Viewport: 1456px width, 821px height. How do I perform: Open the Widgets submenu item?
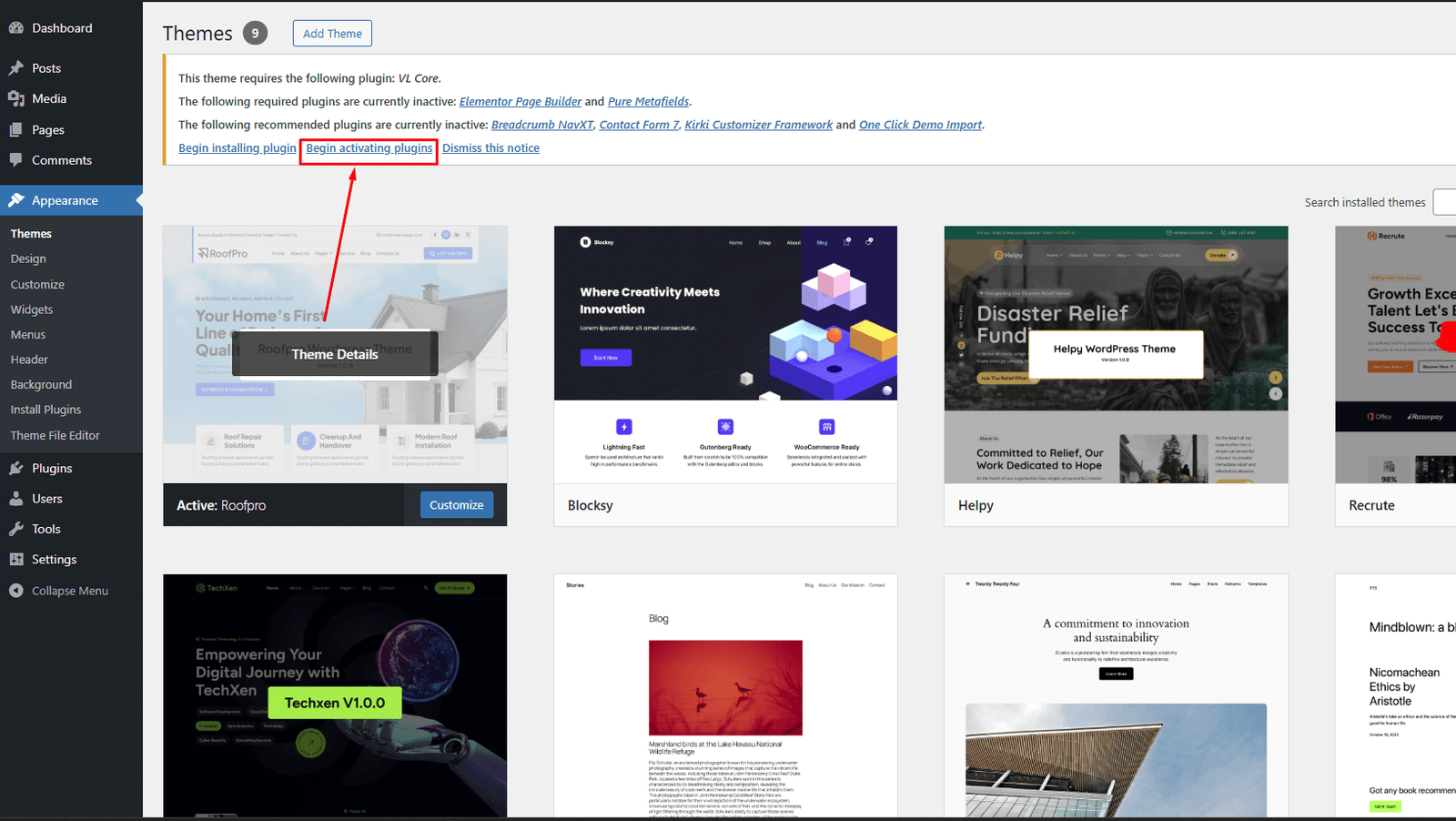pos(32,309)
